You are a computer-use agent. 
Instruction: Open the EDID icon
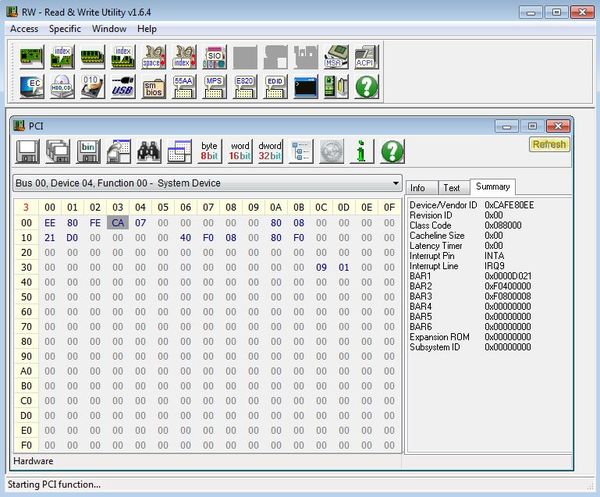point(274,87)
